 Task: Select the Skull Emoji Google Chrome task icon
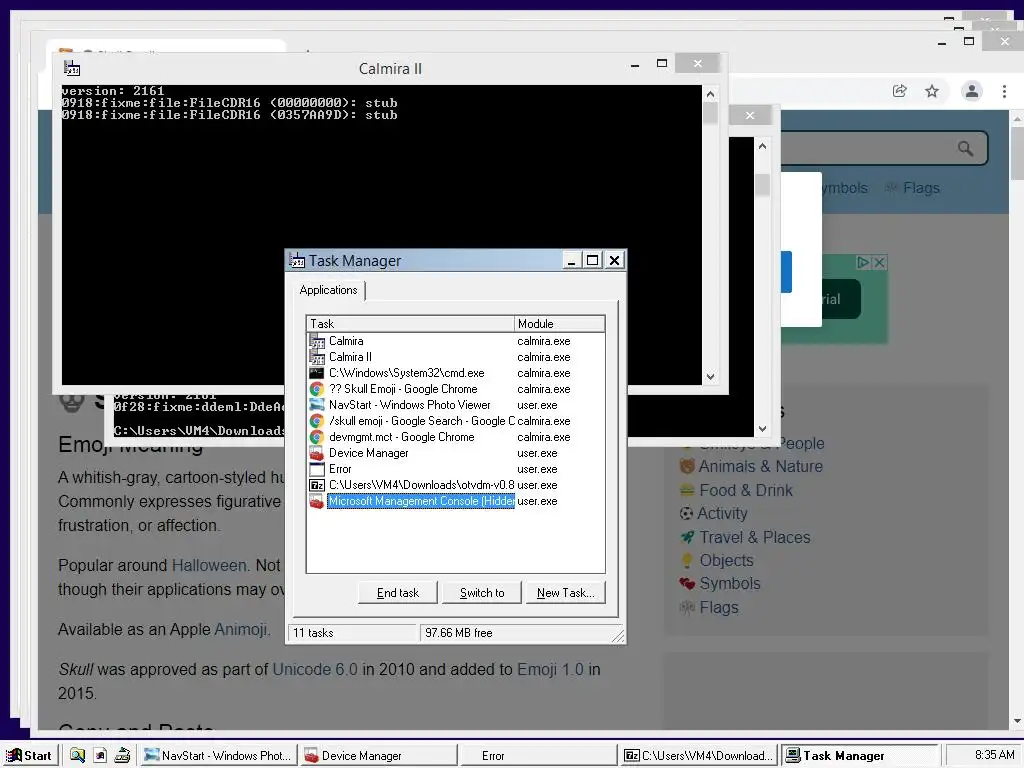[x=317, y=389]
